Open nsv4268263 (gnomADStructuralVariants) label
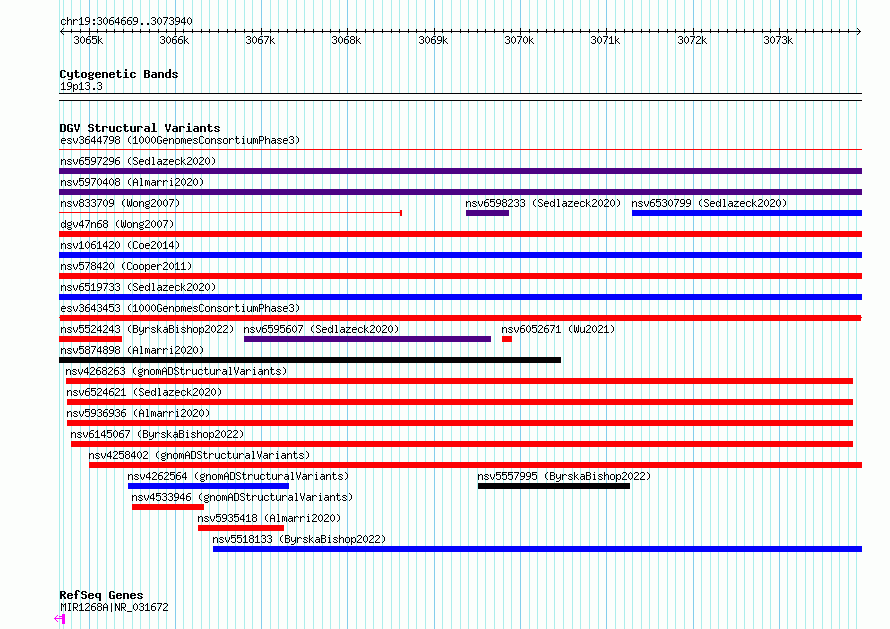The width and height of the screenshot is (890, 629). pos(176,371)
